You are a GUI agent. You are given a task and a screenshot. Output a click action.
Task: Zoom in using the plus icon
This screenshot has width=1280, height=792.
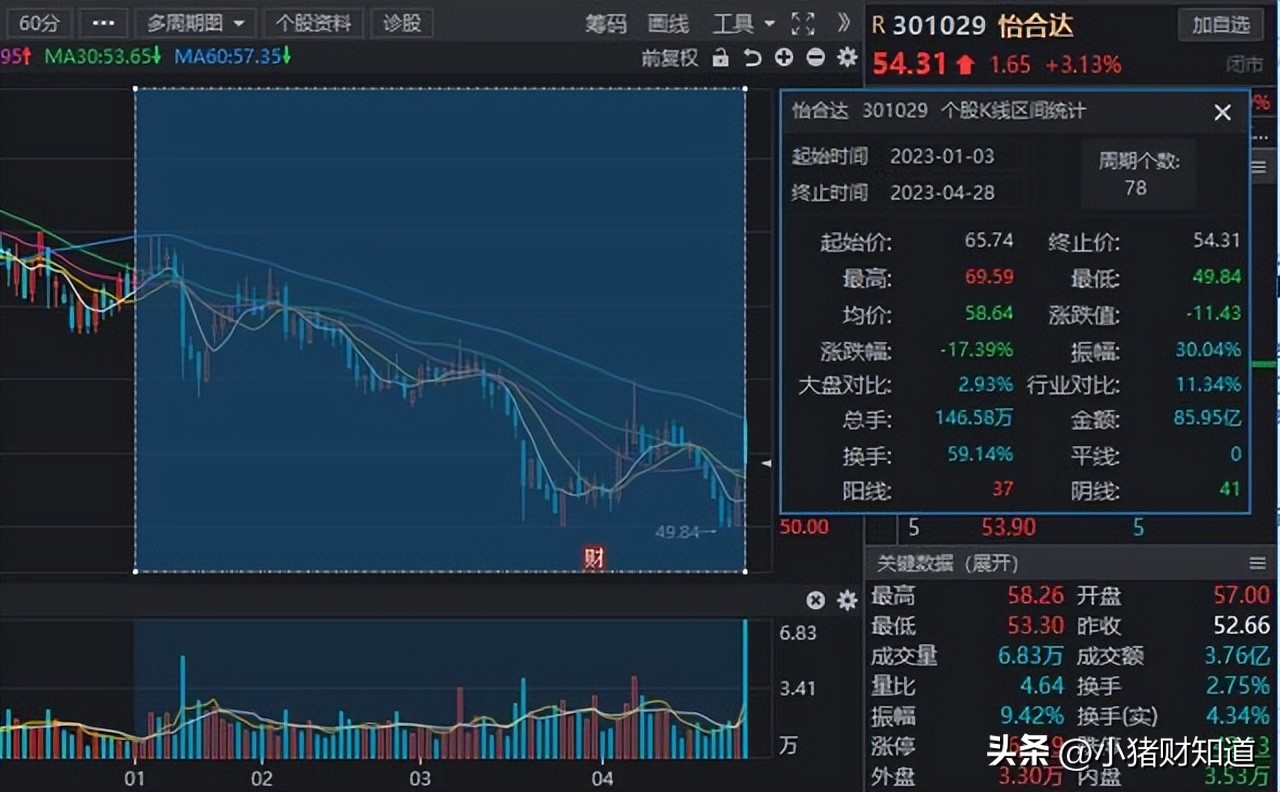click(x=784, y=58)
